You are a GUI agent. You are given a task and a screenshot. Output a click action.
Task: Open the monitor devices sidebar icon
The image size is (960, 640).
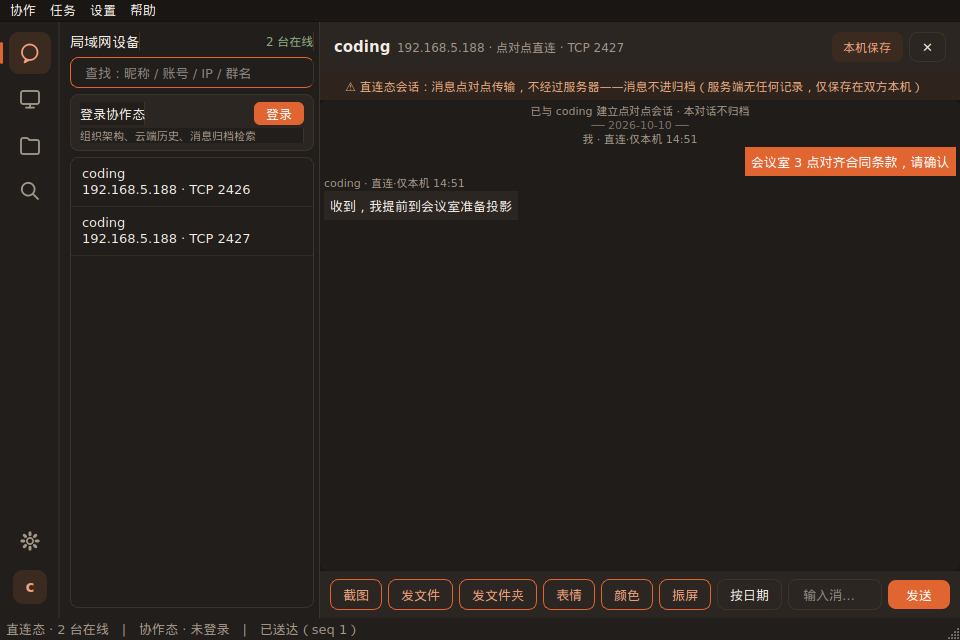coord(29,99)
